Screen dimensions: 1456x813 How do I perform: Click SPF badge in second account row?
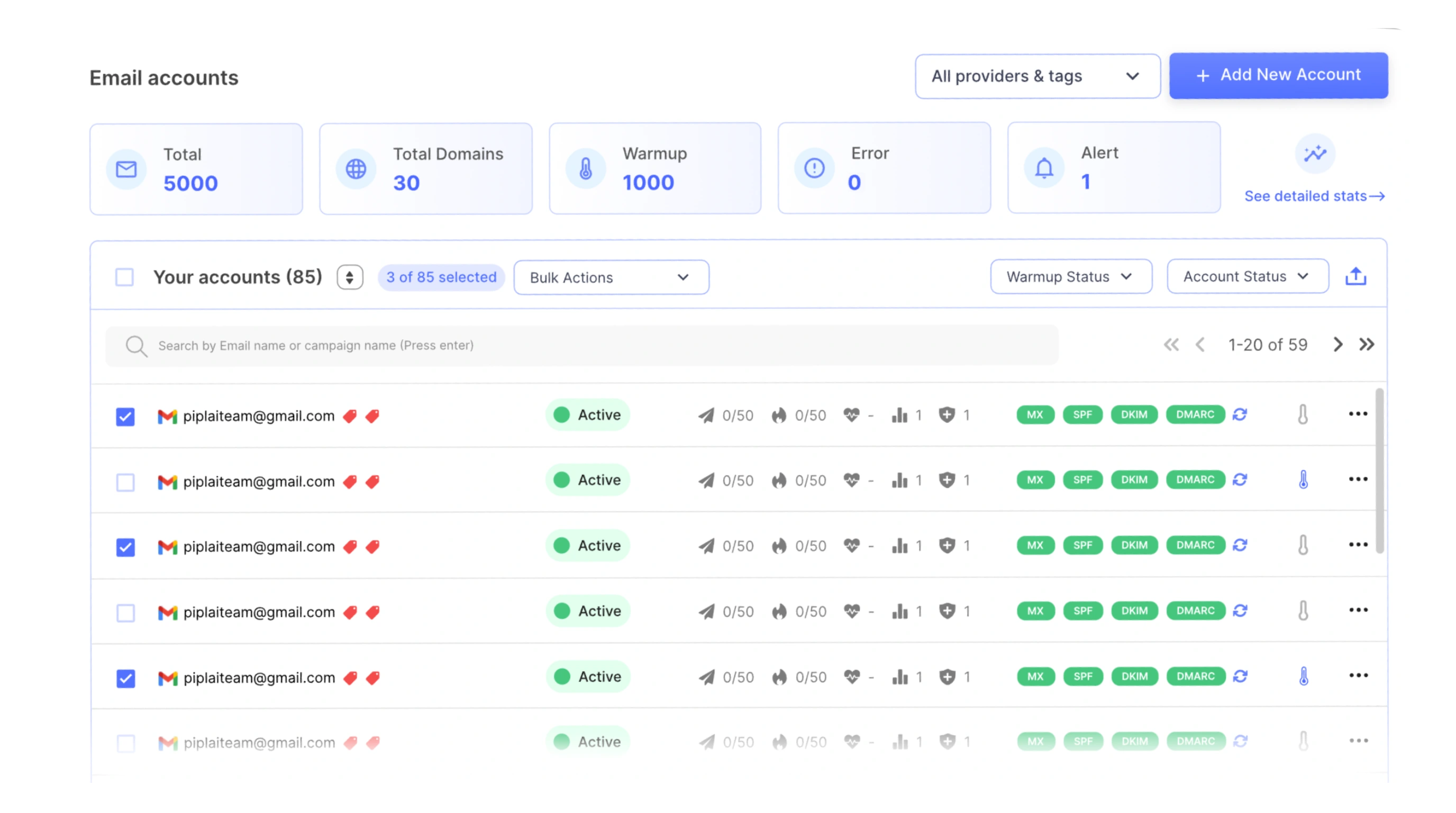(1083, 480)
